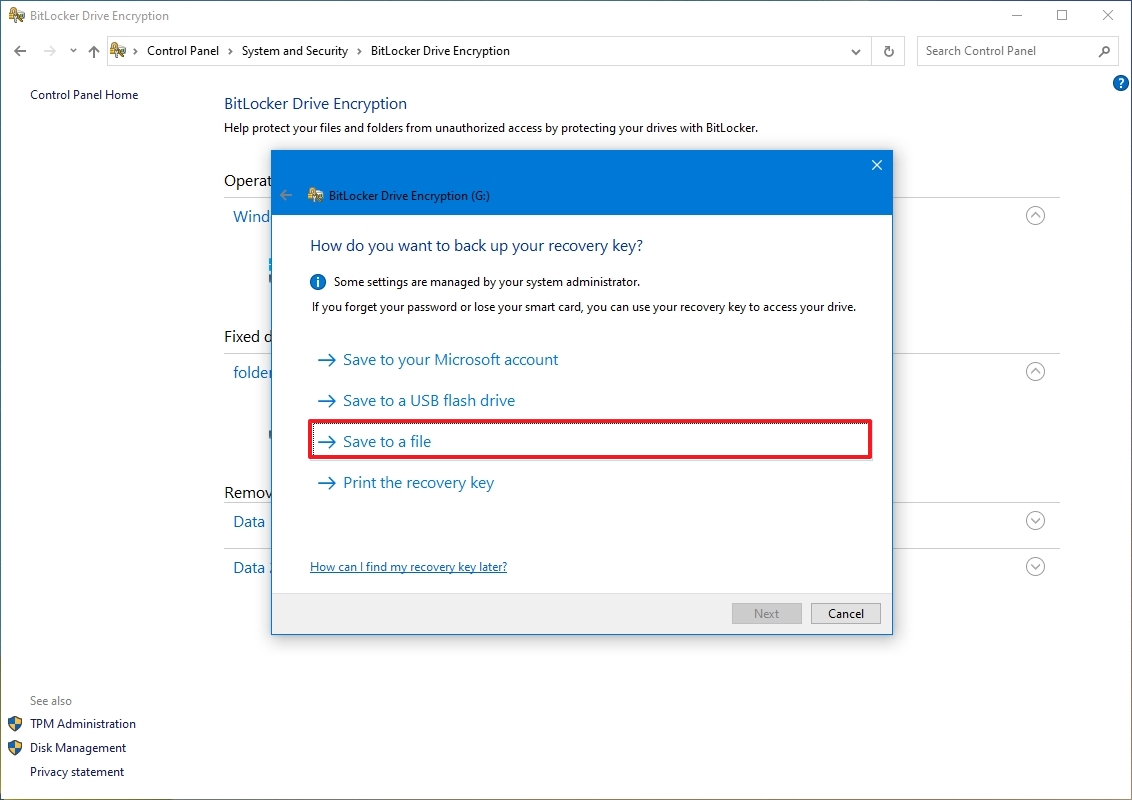Refresh the Control Panel page
Screen dimensions: 1132x800
(x=889, y=51)
